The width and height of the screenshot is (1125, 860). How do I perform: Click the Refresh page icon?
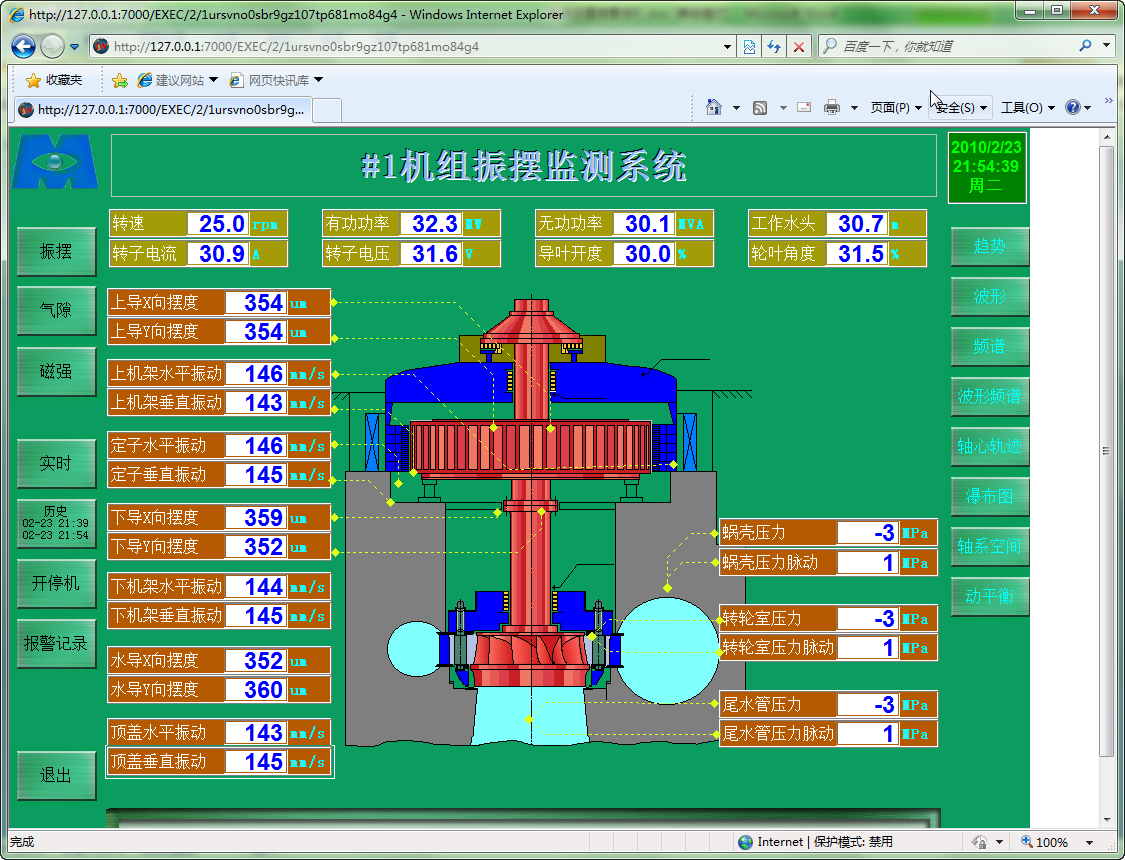tap(773, 46)
